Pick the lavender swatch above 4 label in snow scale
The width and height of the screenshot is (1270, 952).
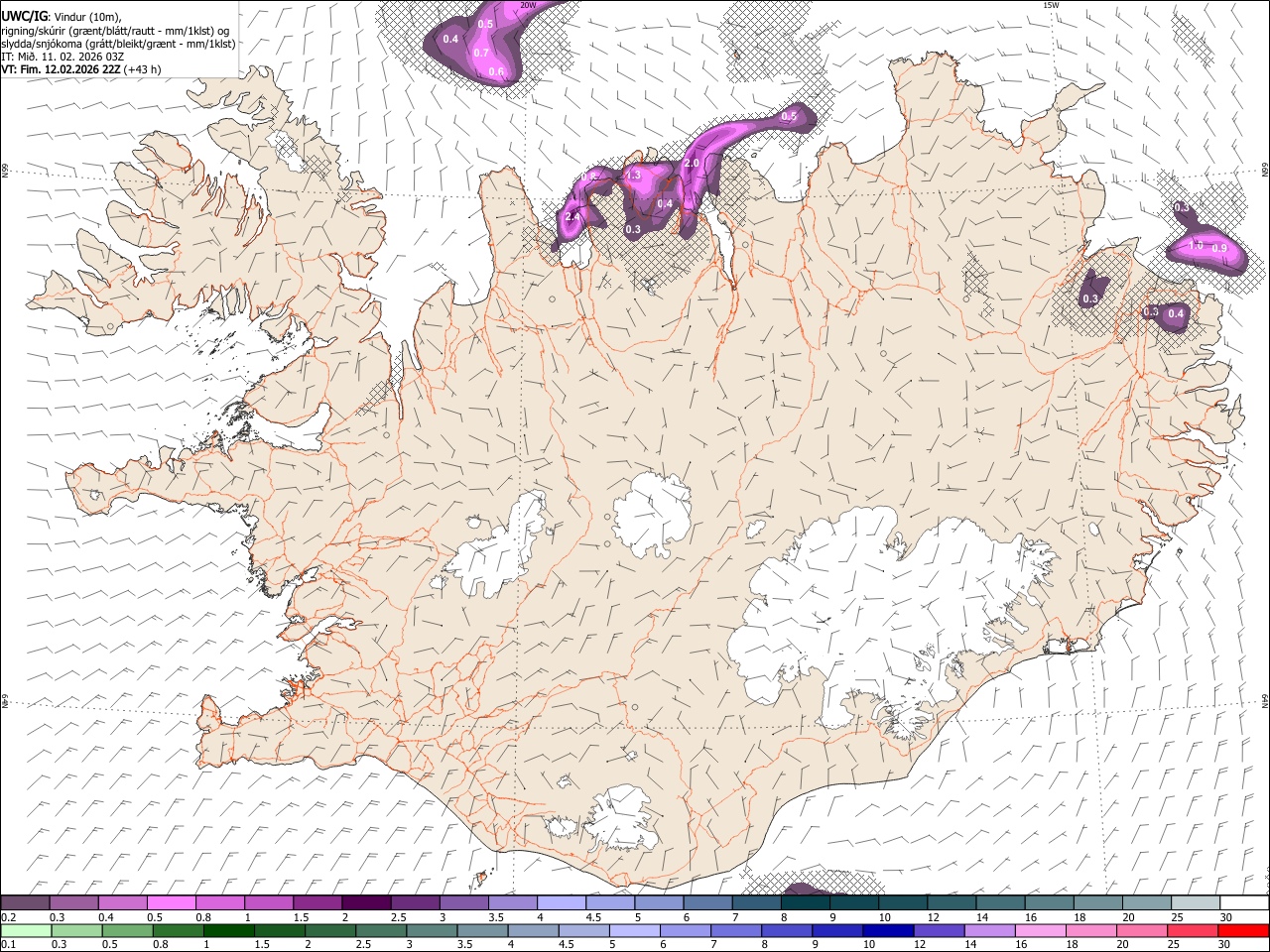[562, 903]
